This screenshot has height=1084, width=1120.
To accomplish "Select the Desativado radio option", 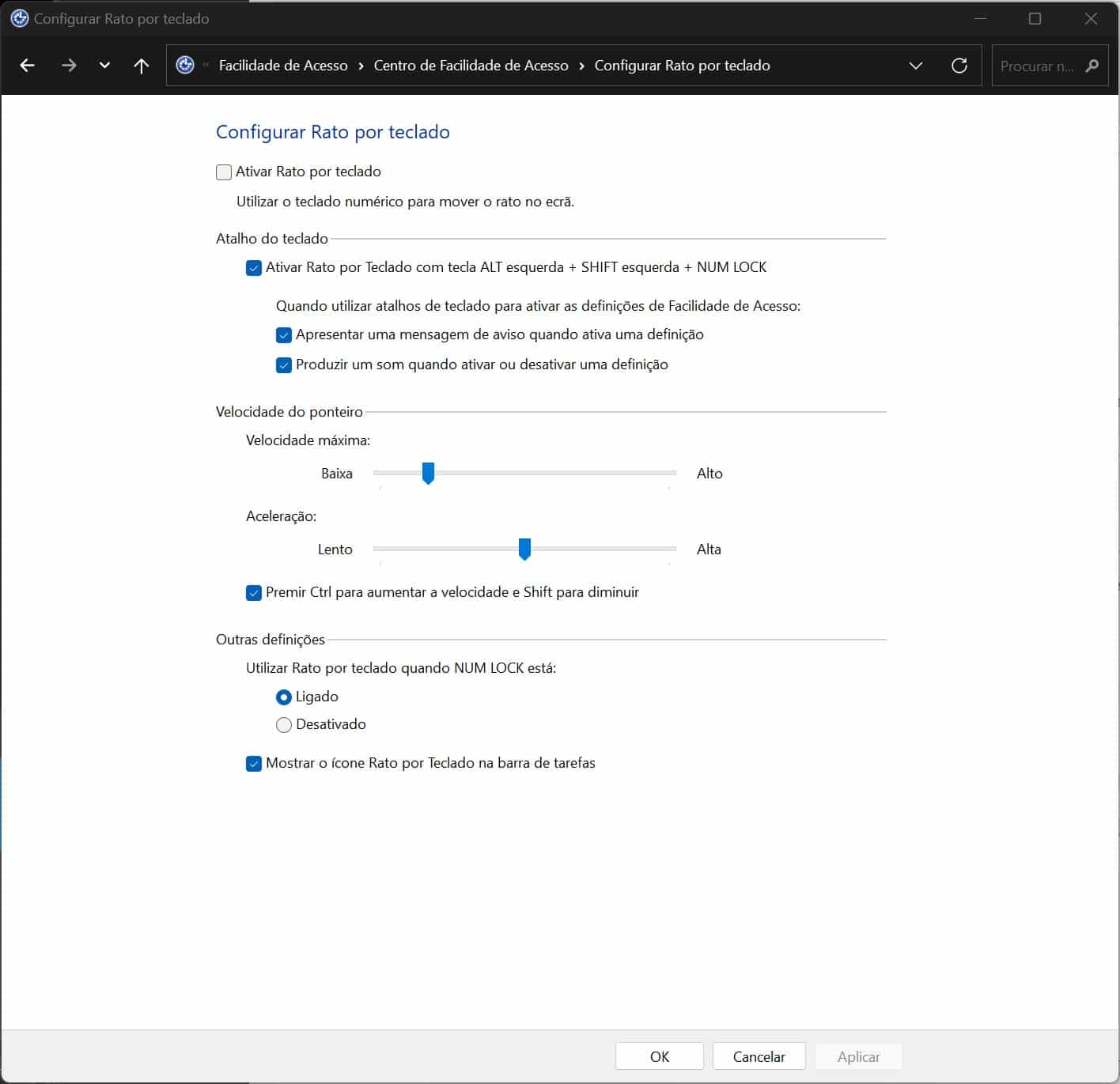I will point(284,725).
